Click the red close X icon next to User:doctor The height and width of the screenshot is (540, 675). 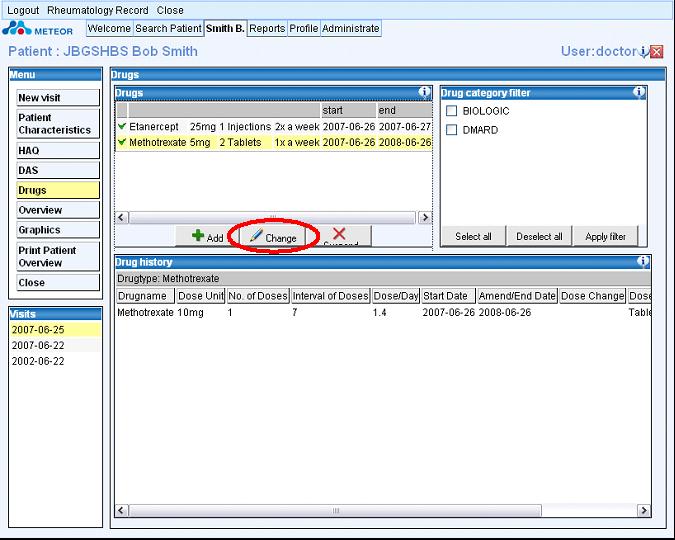[656, 52]
